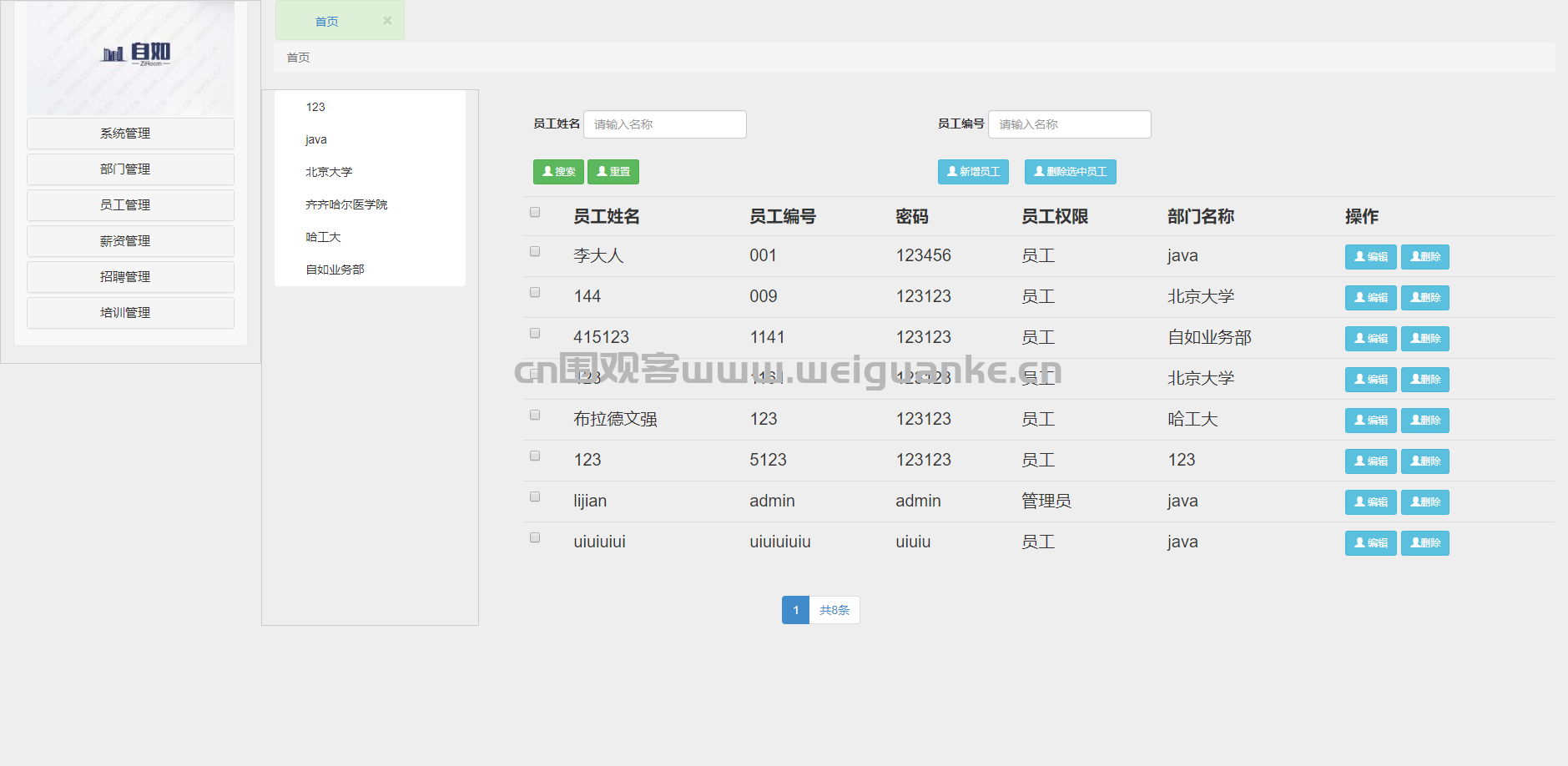This screenshot has height=766, width=1568.
Task: Delete employee with number 5123
Action: tap(1425, 461)
